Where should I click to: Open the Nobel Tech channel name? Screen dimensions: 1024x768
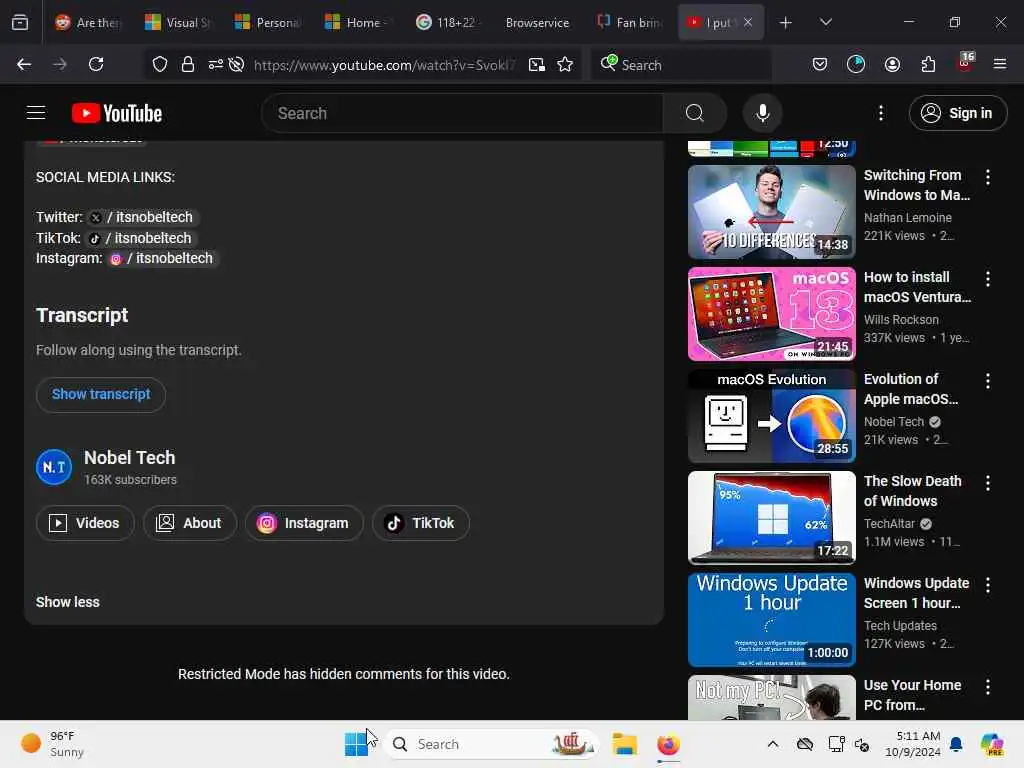click(x=129, y=457)
